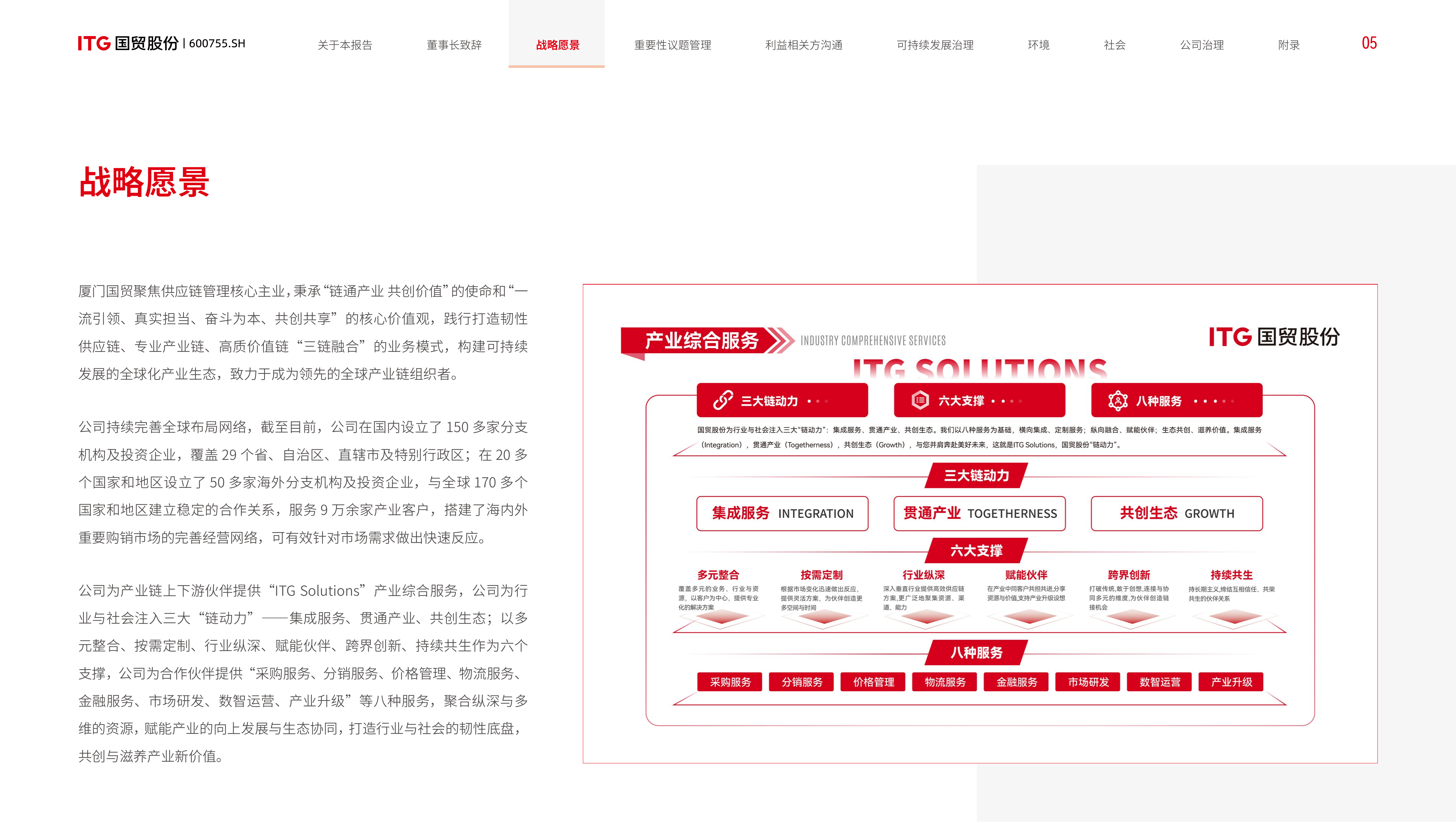Click the 市场研发 red tag

click(x=1088, y=682)
